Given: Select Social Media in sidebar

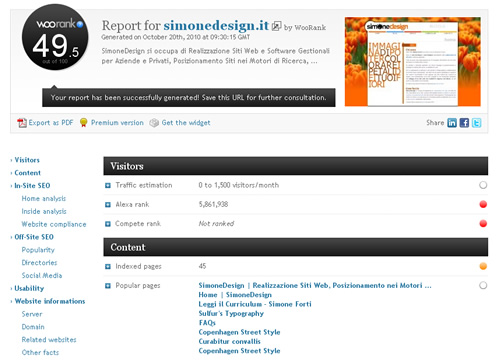Looking at the screenshot, I should click(x=42, y=276).
